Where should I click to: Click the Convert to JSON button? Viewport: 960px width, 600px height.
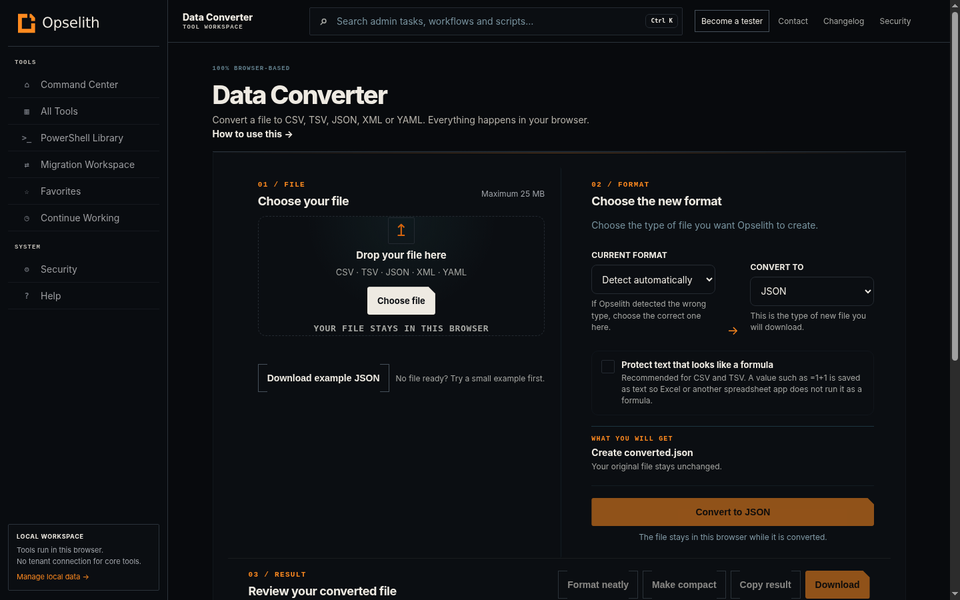pos(732,512)
